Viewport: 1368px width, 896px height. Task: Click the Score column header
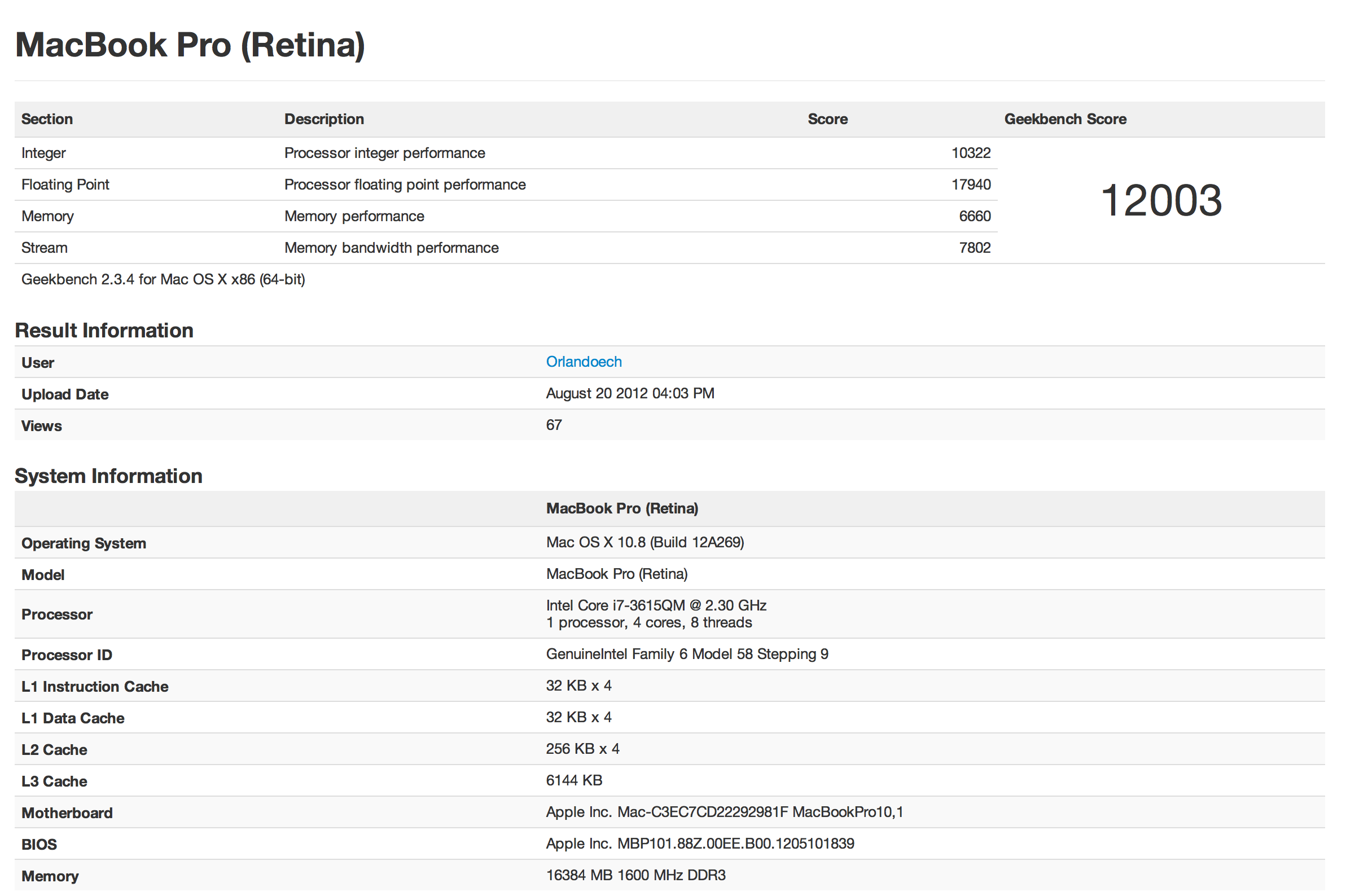(828, 119)
